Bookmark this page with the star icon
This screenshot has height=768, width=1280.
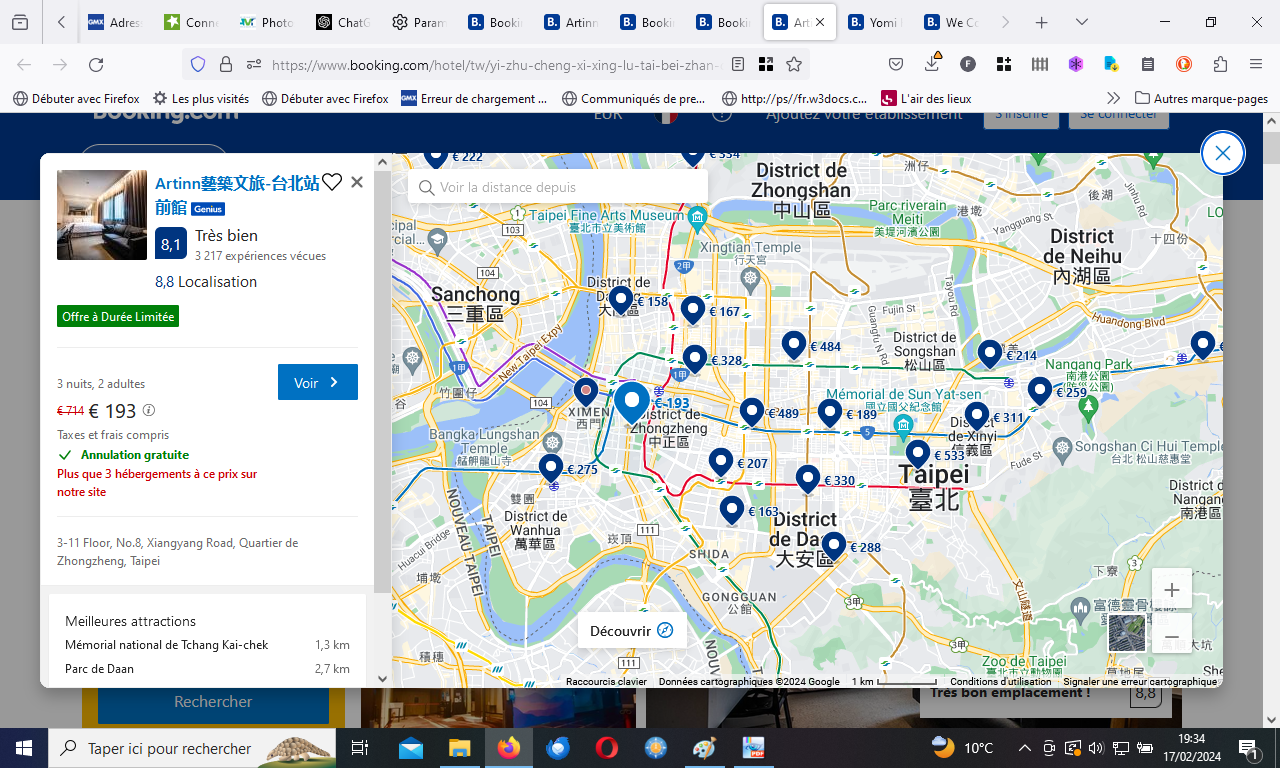(x=794, y=64)
